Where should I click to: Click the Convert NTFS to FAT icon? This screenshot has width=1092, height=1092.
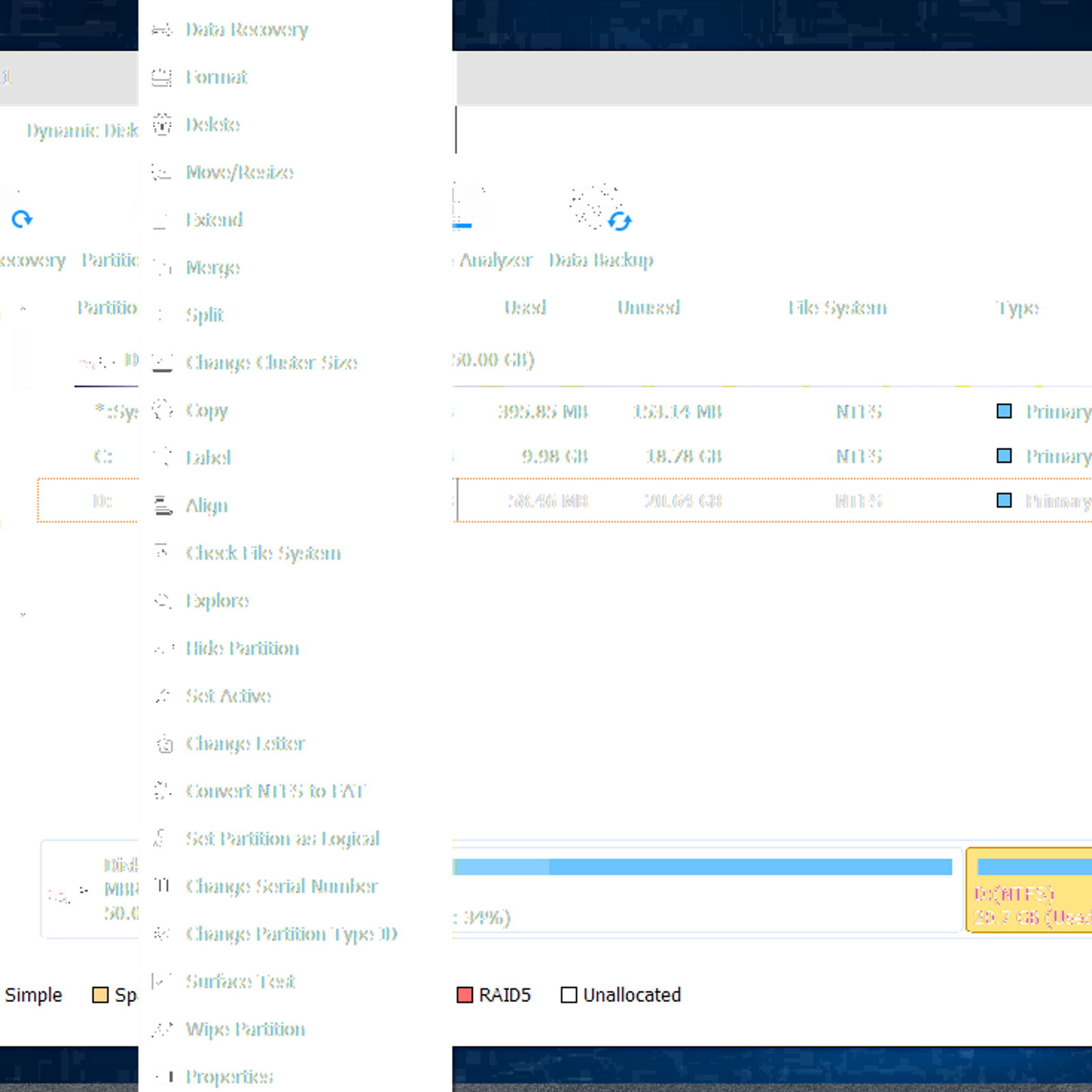pyautogui.click(x=162, y=790)
